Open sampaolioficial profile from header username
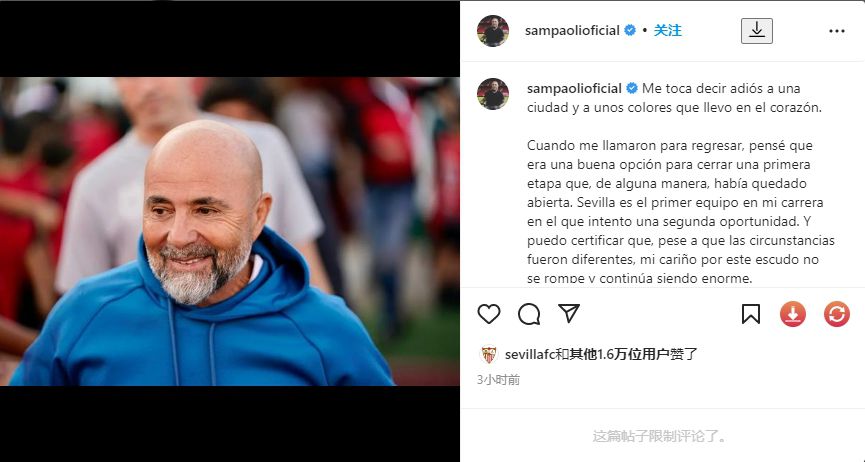Viewport: 865px width, 462px height. [x=572, y=31]
